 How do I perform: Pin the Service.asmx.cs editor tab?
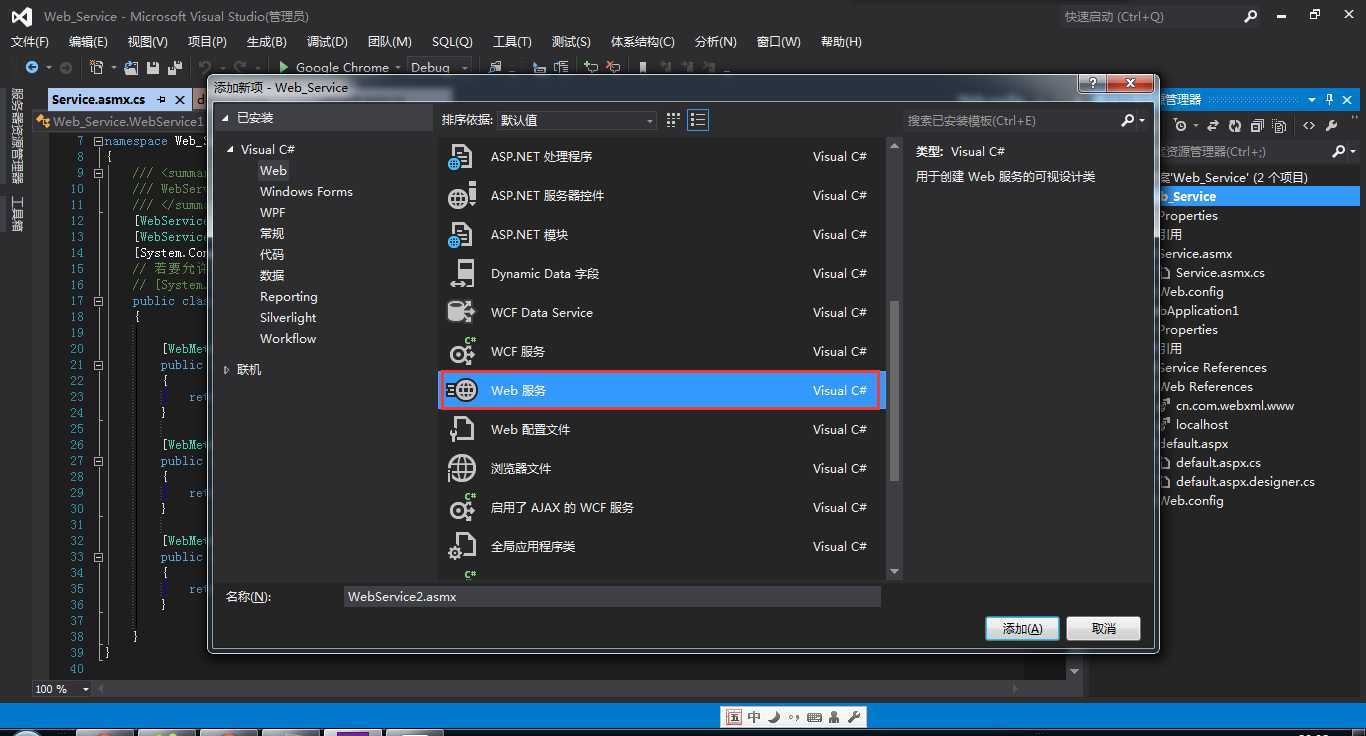coord(161,99)
